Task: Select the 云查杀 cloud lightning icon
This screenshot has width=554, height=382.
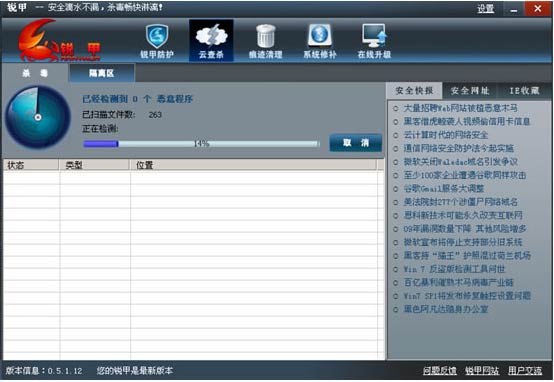Action: (211, 35)
